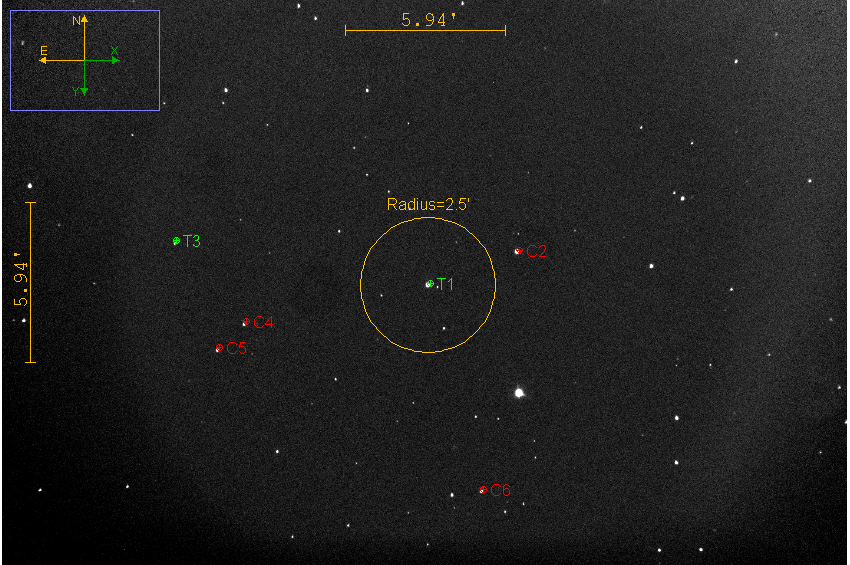Click the red C4 text label
The width and height of the screenshot is (850, 565).
pos(263,322)
